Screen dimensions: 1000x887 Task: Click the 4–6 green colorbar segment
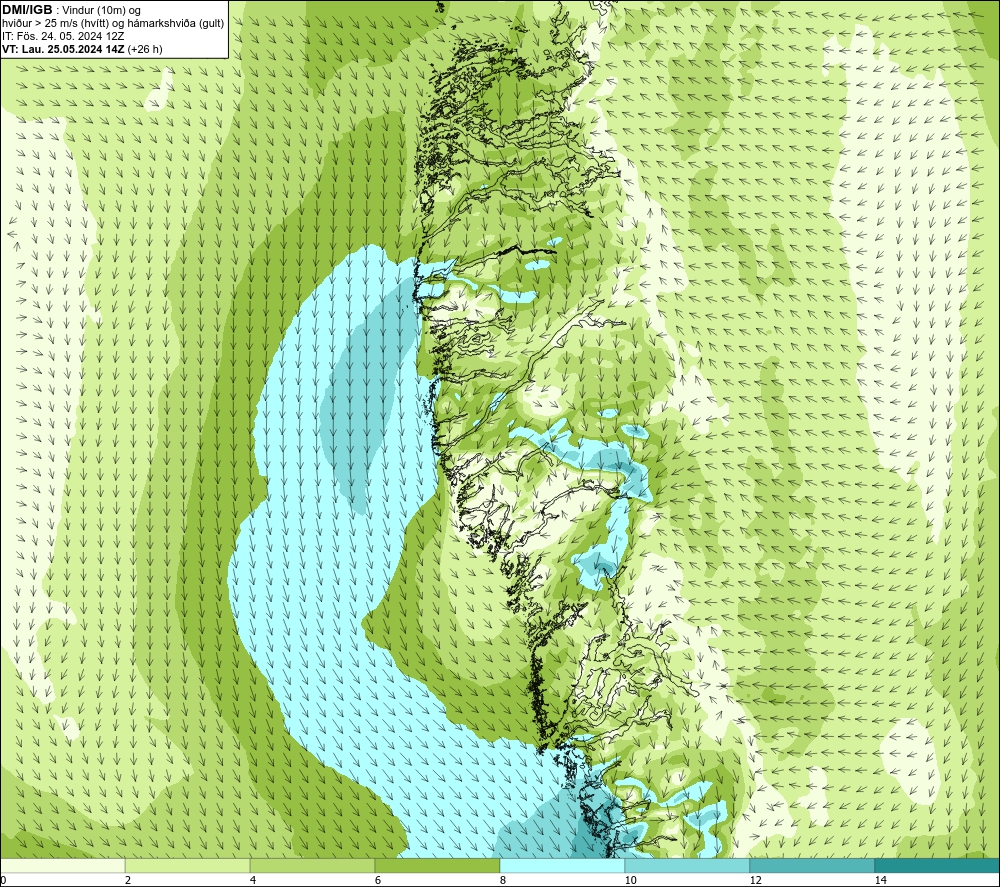click(x=312, y=865)
